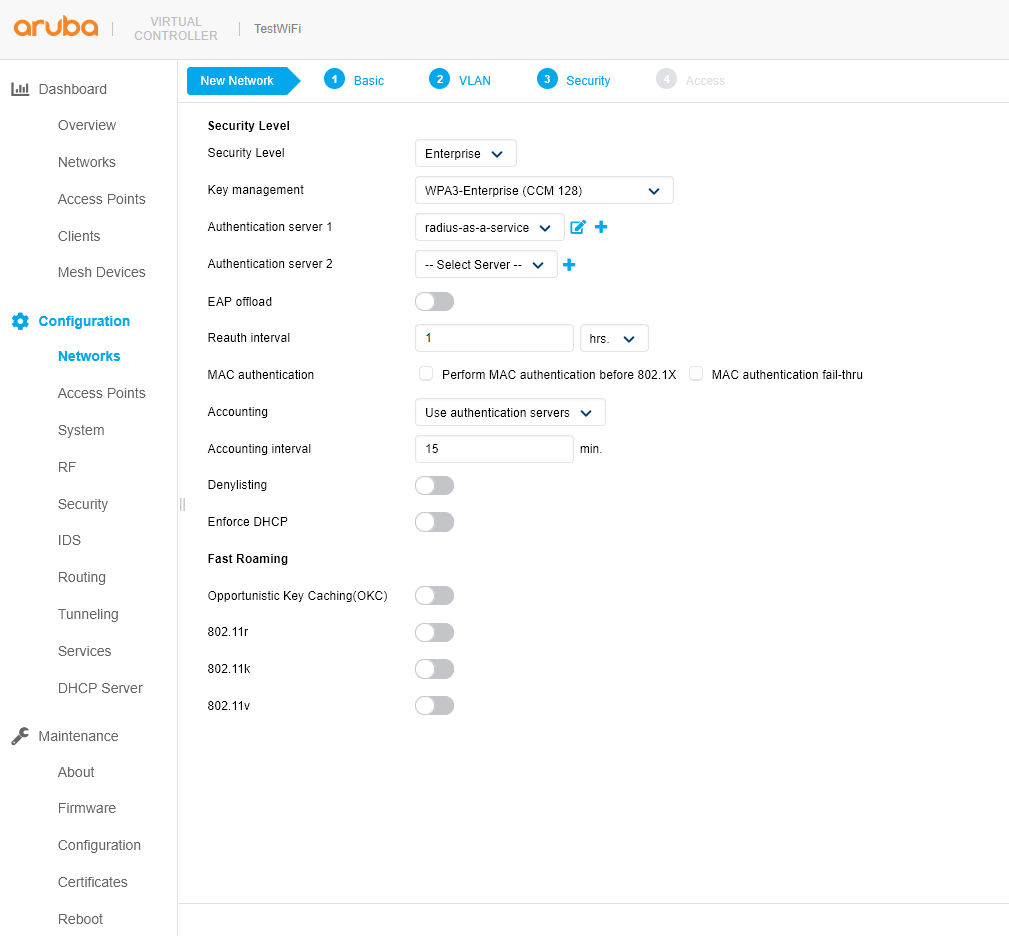
Task: Click step 3 circle for Security
Action: click(x=547, y=79)
